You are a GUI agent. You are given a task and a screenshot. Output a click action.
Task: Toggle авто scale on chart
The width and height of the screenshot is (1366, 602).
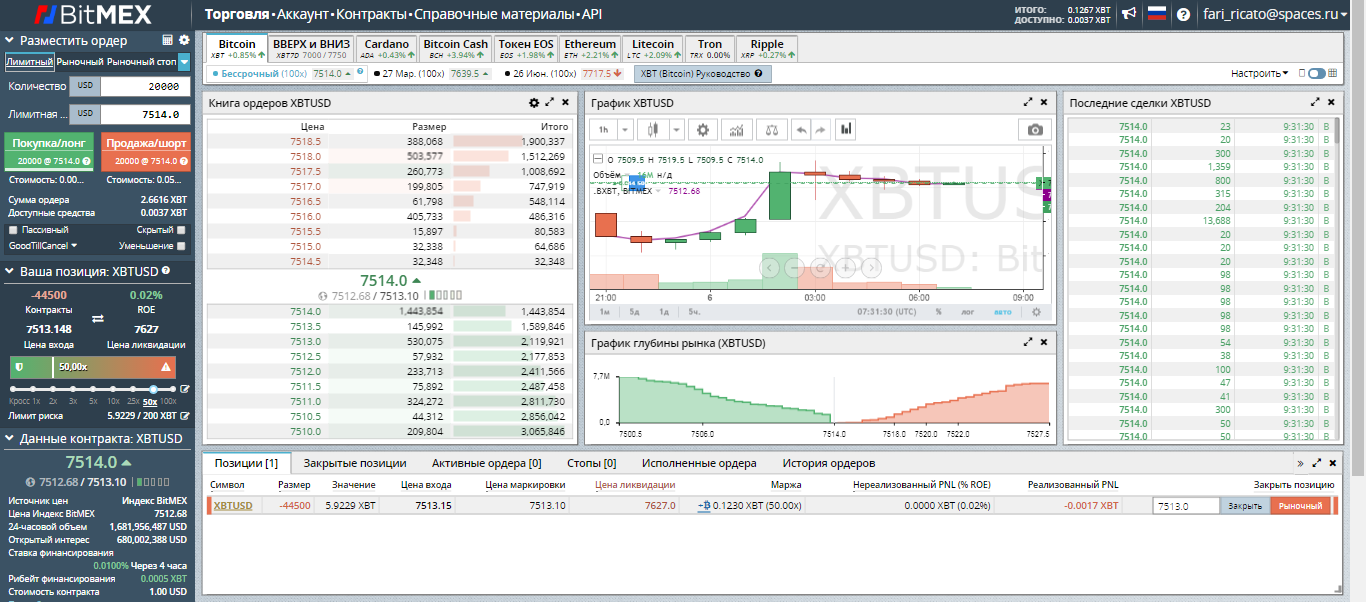point(1003,311)
